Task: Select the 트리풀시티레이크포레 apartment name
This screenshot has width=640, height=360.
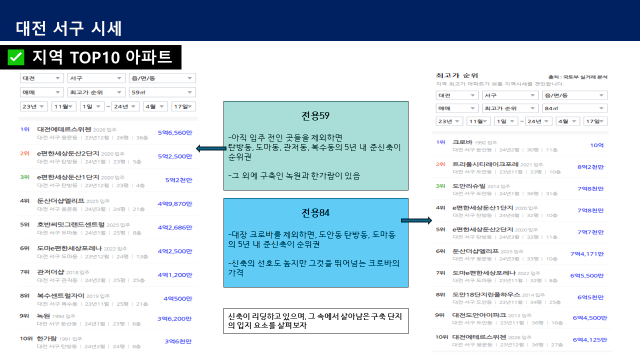Action: (485, 164)
